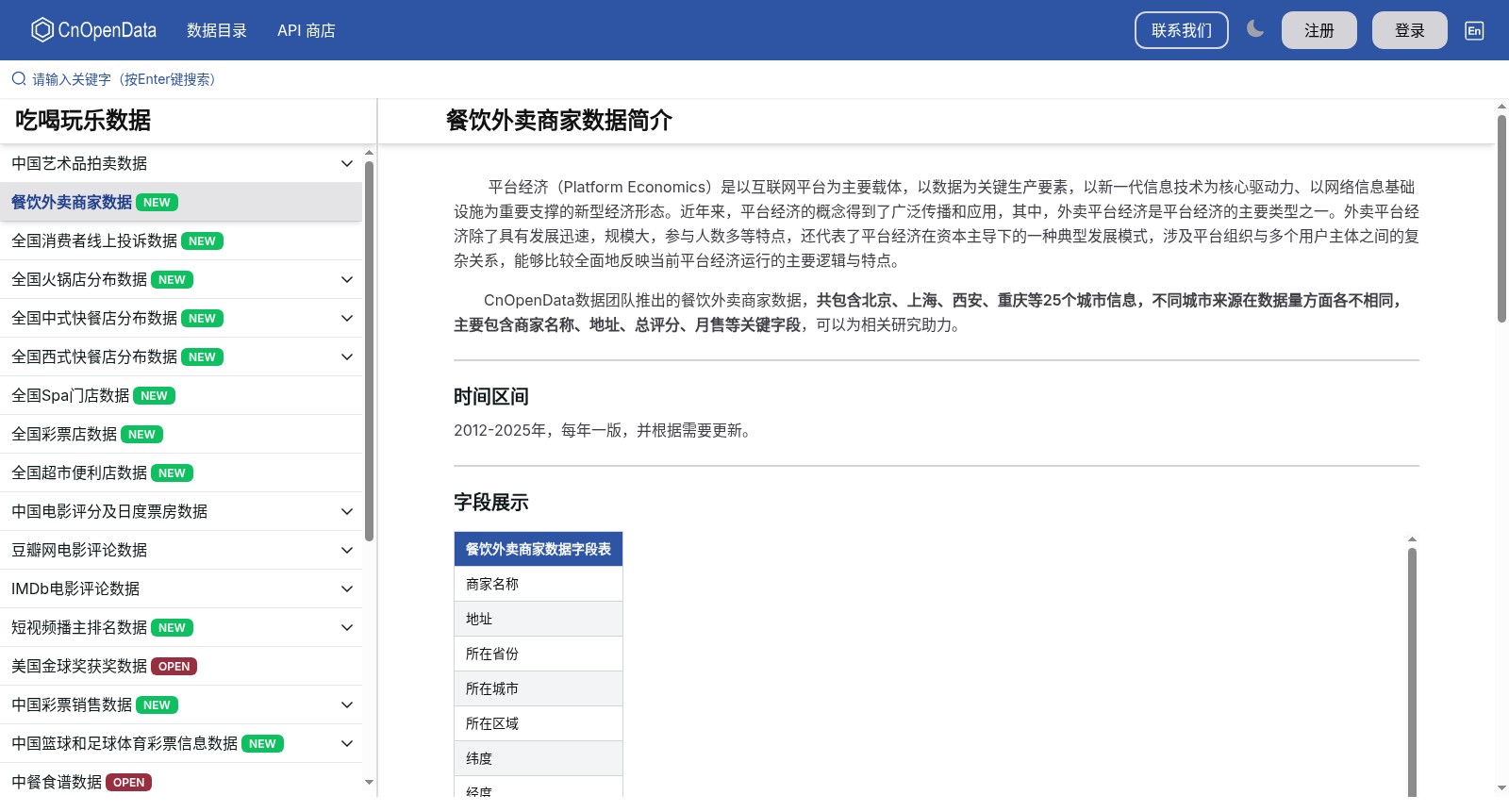This screenshot has height=812, width=1509.
Task: Click the sidebar scroll-down arrow
Action: (369, 782)
